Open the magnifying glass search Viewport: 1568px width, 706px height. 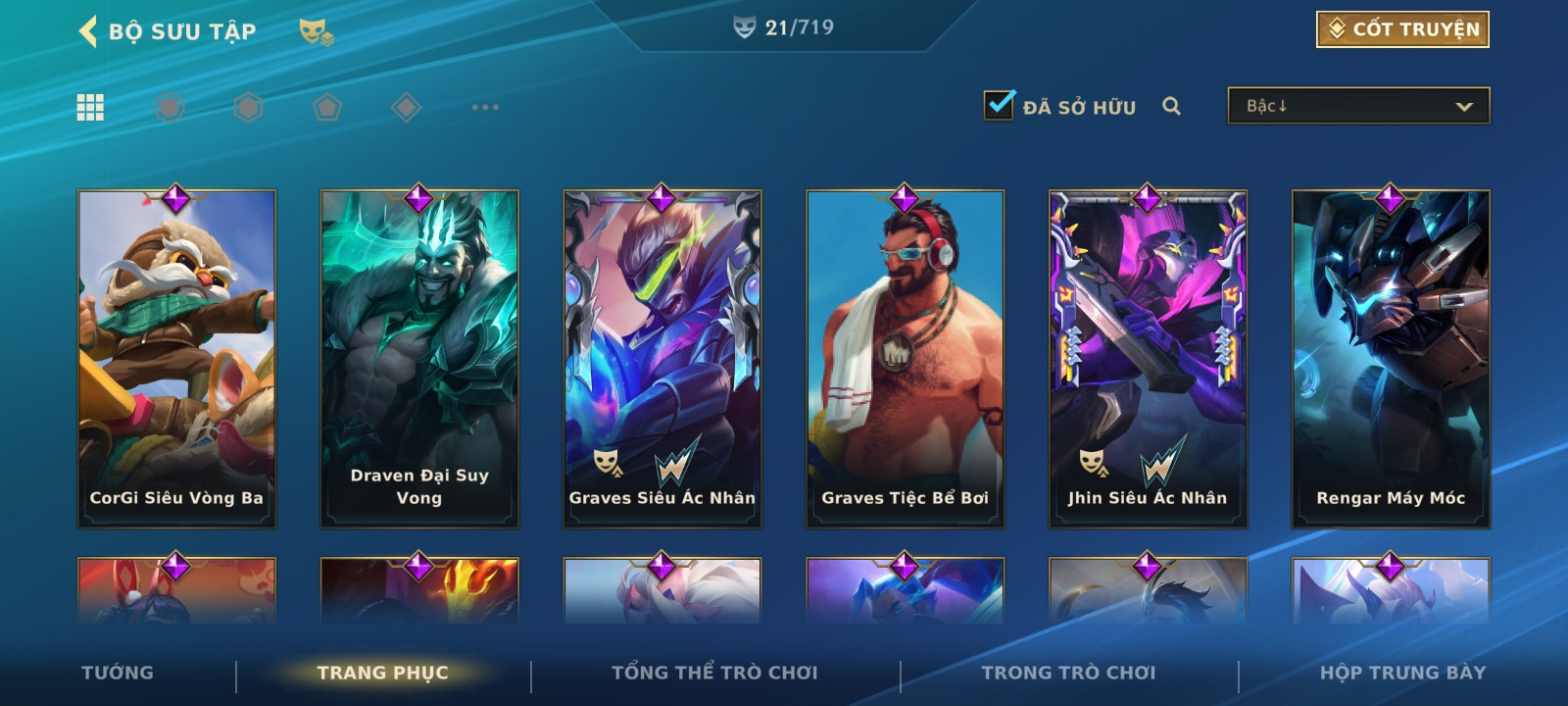(1171, 106)
